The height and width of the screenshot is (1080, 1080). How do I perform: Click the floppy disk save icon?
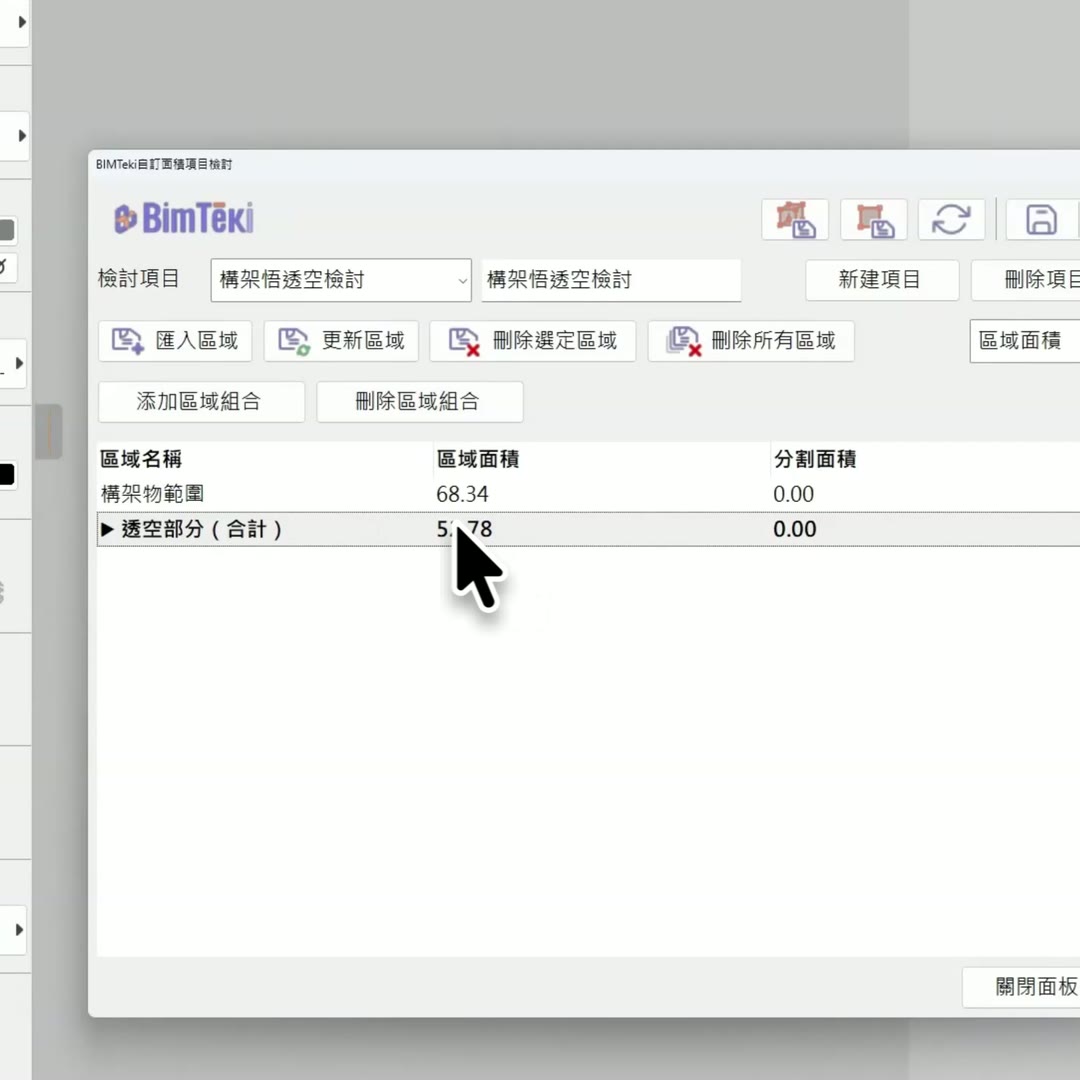point(1041,220)
